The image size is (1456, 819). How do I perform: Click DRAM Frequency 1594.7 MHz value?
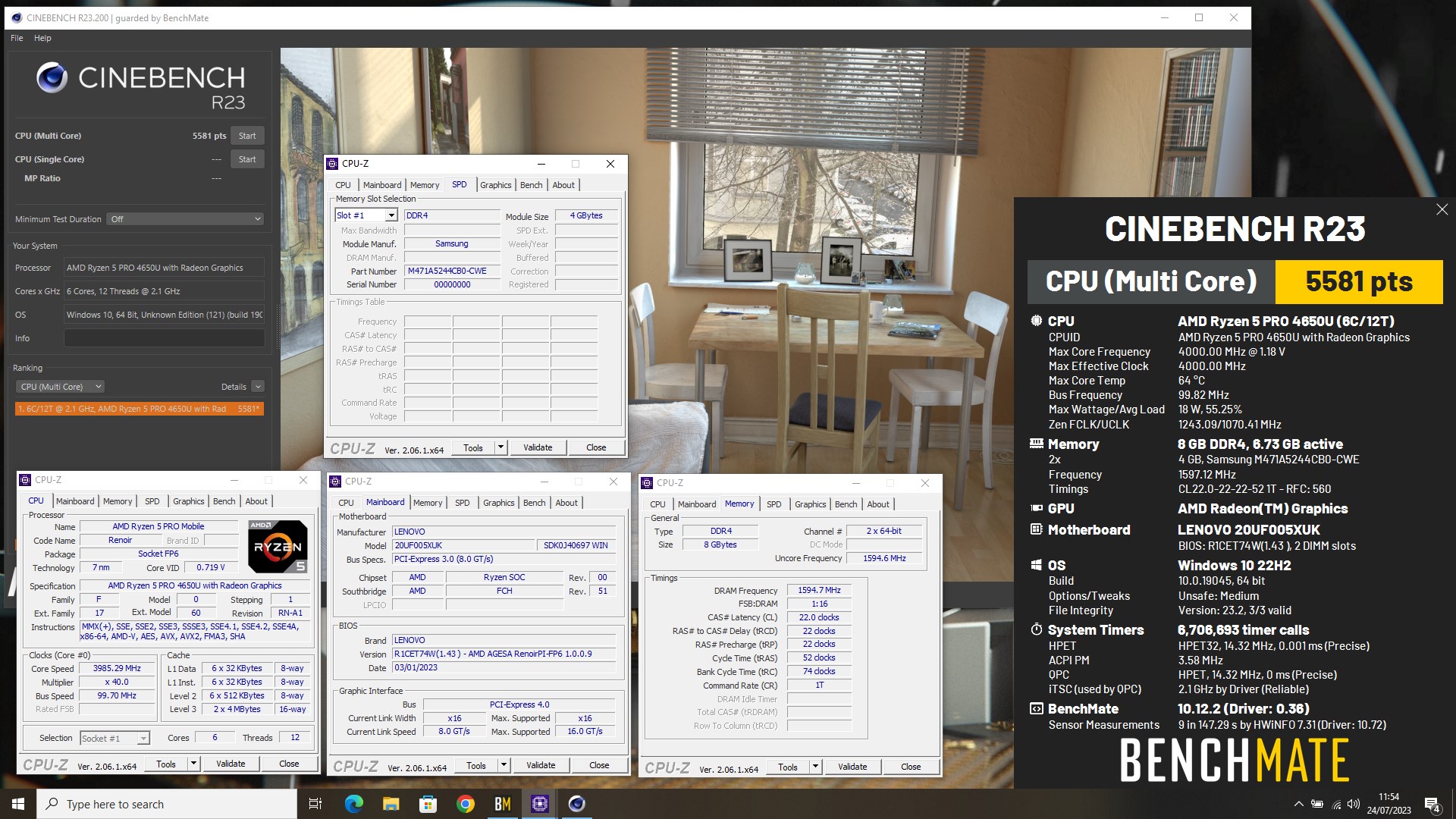819,590
